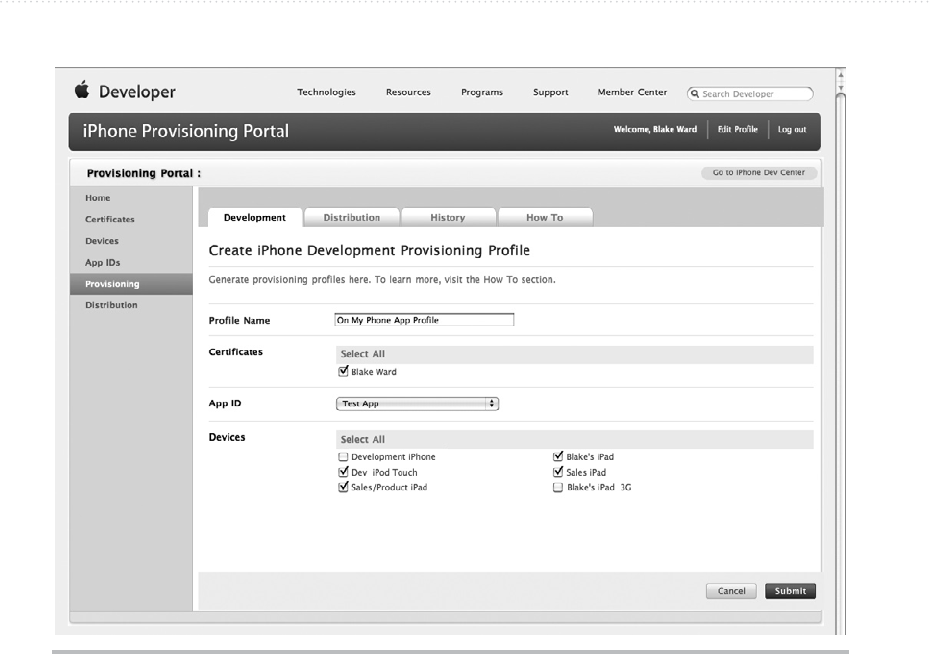Open Devices in the sidebar
The image size is (929, 654).
tap(102, 241)
